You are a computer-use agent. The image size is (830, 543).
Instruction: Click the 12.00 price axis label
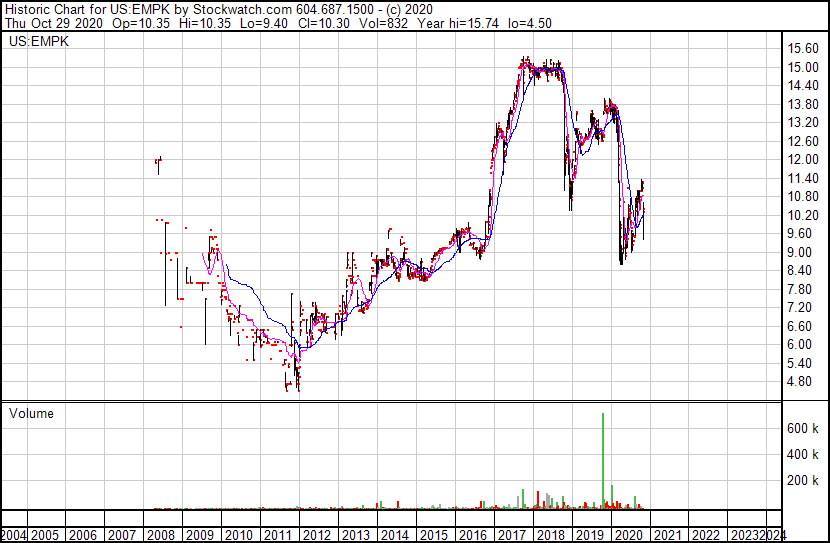coord(804,160)
